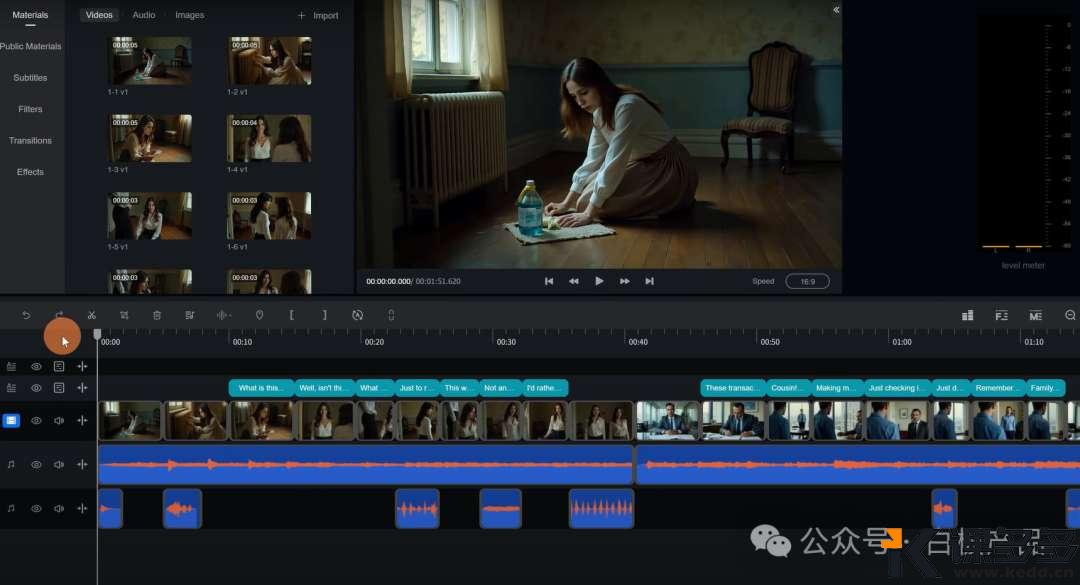Image resolution: width=1080 pixels, height=585 pixels.
Task: Set the in-point with left bracket icon
Action: 292,315
